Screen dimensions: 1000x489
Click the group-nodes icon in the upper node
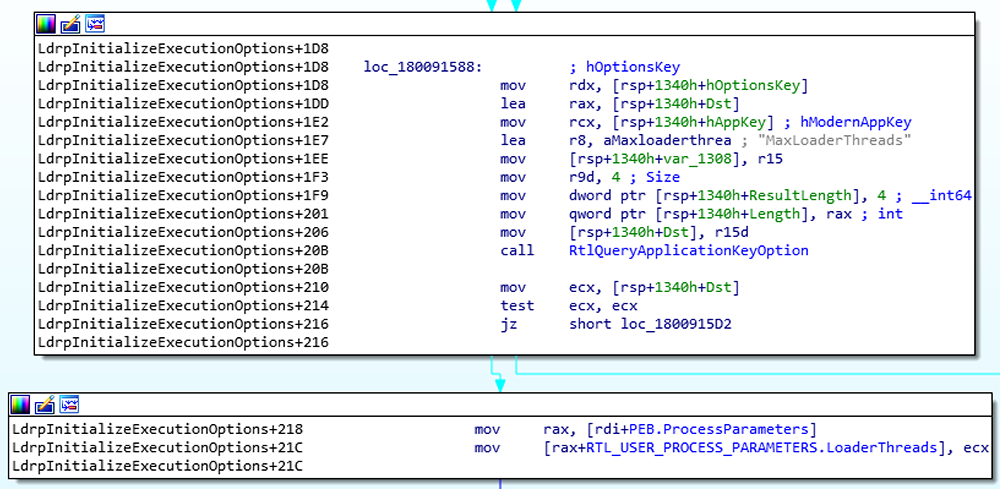94,24
